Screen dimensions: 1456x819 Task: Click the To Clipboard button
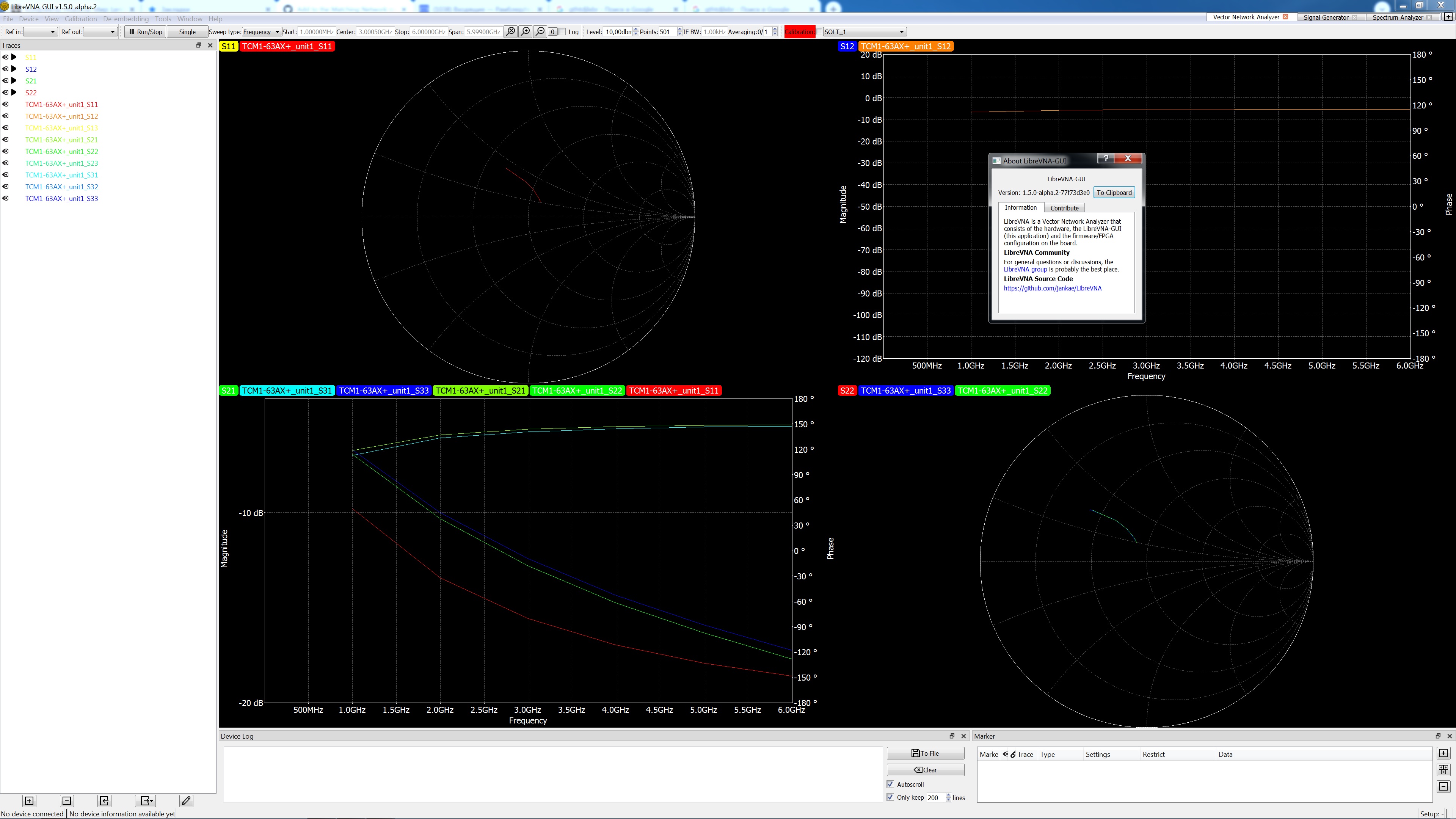click(x=1114, y=193)
